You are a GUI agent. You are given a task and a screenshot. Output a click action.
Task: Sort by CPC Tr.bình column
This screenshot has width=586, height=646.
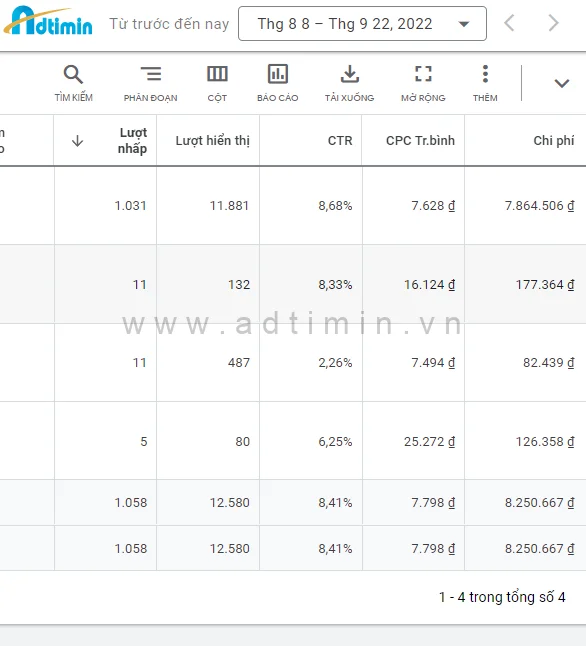420,140
